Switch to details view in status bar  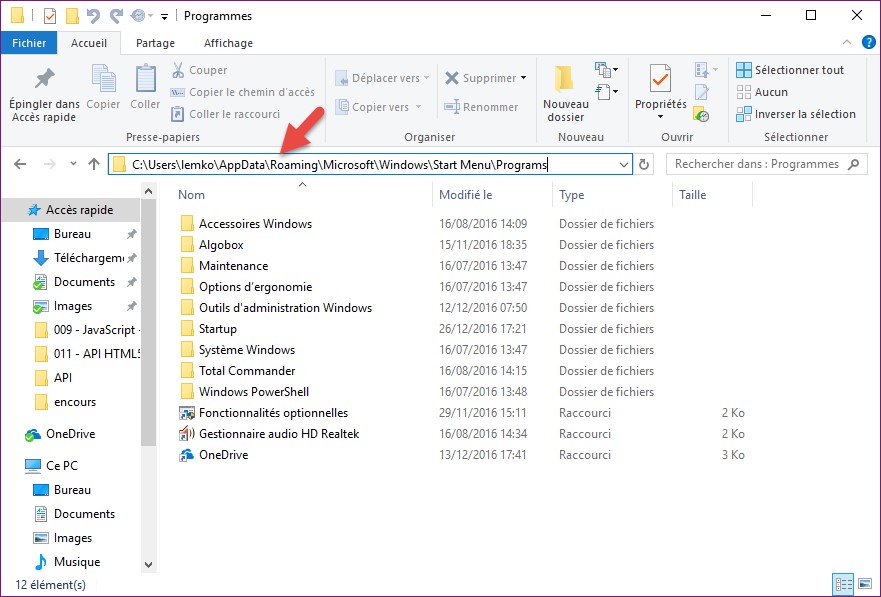[843, 584]
